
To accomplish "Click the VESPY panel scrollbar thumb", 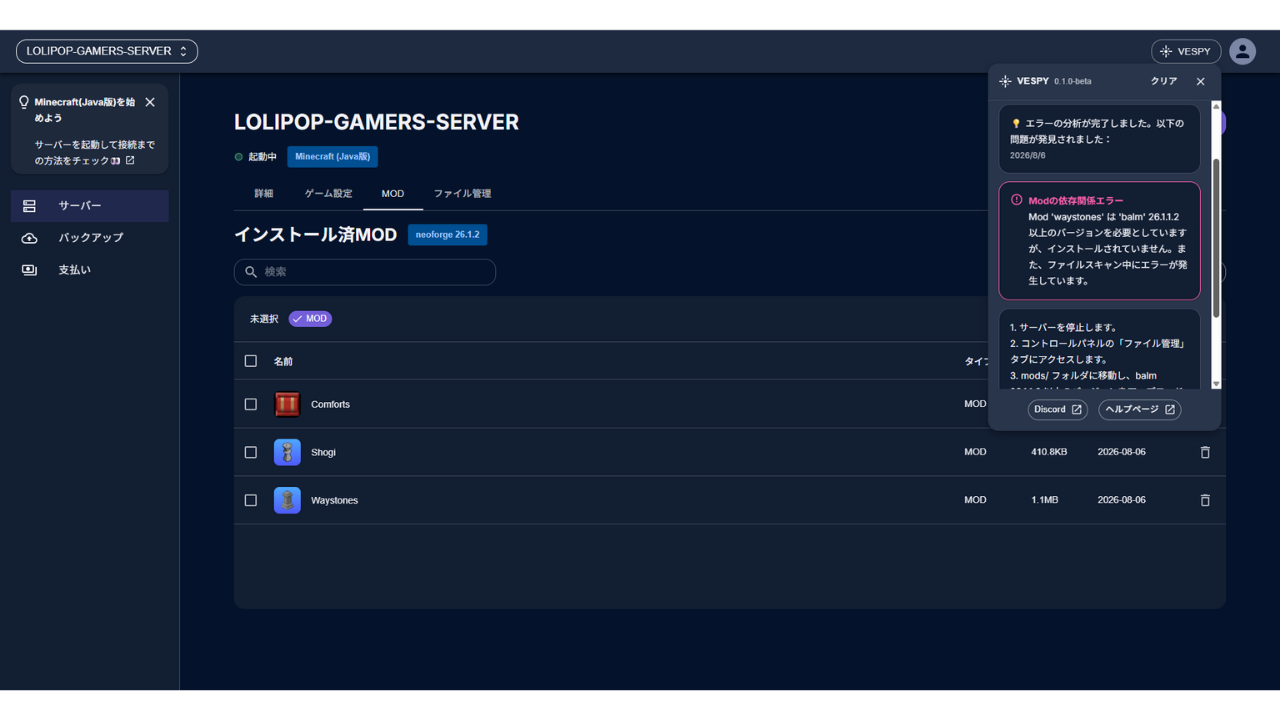I will 1216,238.
